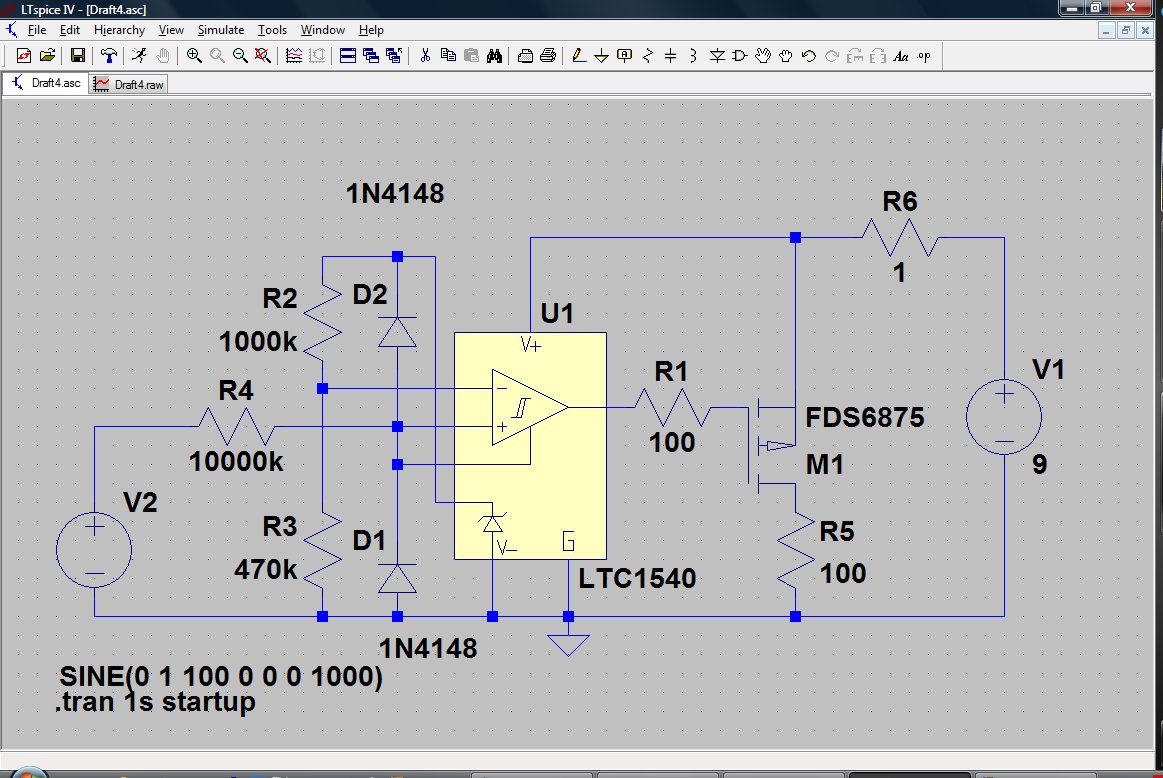This screenshot has height=778, width=1163.
Task: Select the Label Net tool
Action: pyautogui.click(x=625, y=56)
